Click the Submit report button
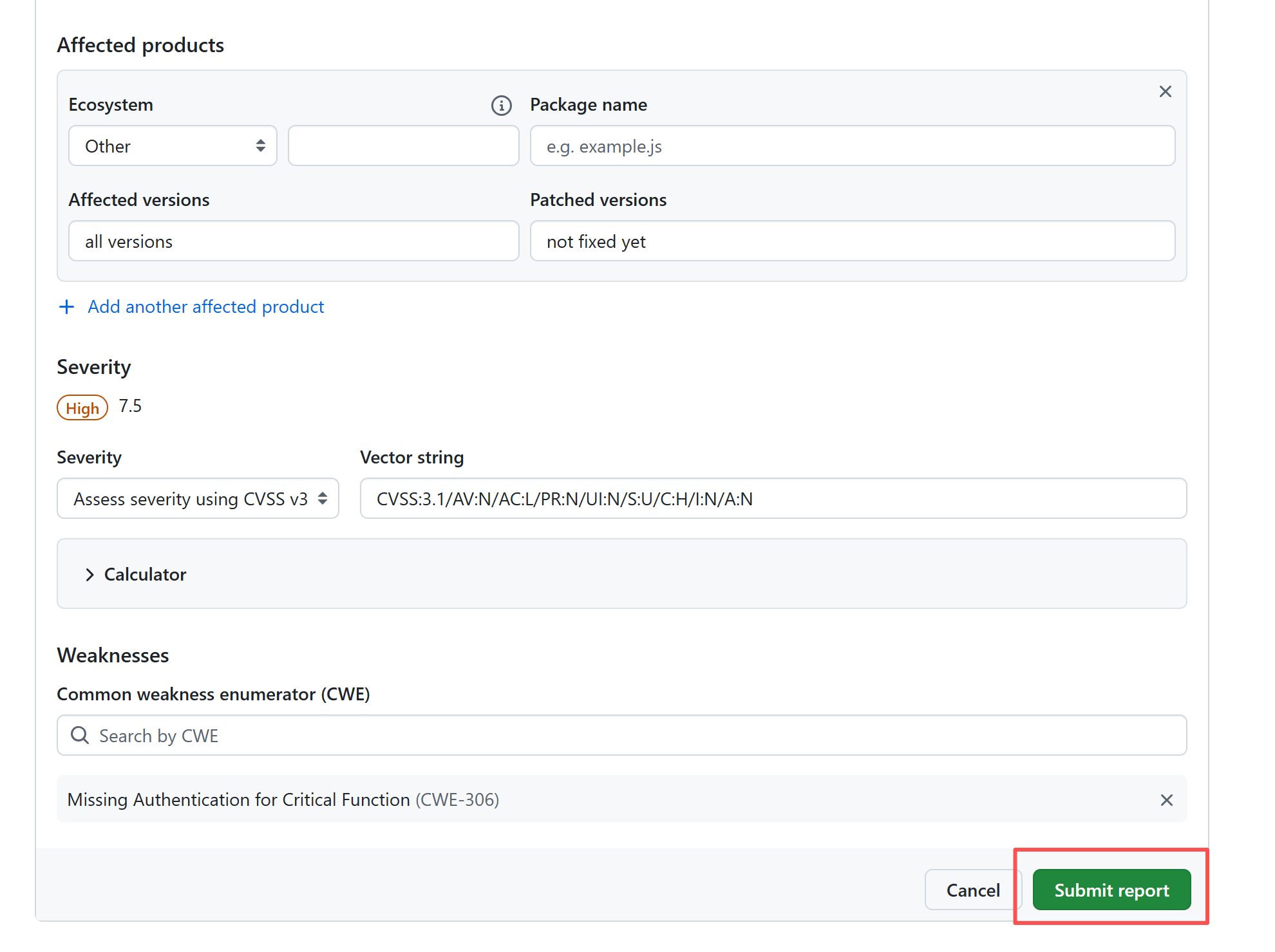1275x952 pixels. point(1111,890)
